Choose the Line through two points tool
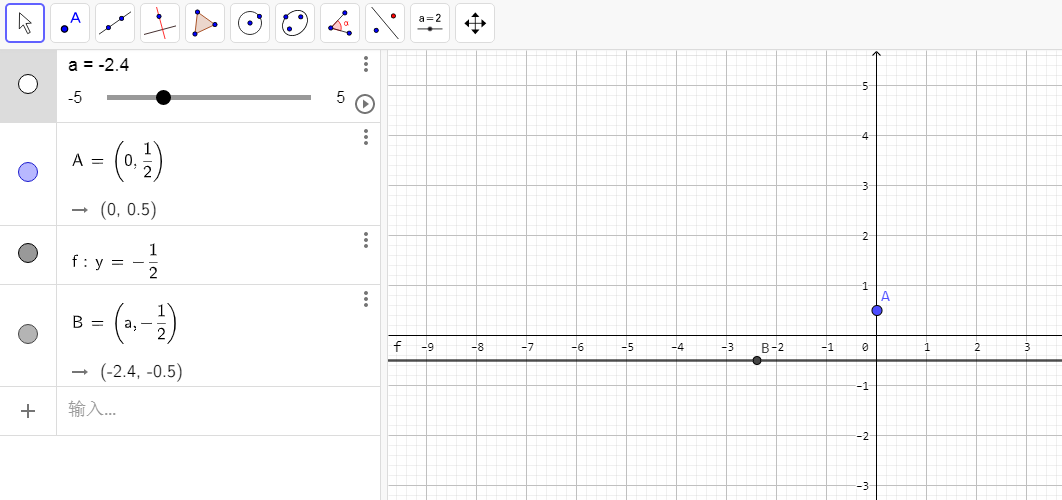Screen dimensions: 1062x500 (115, 22)
